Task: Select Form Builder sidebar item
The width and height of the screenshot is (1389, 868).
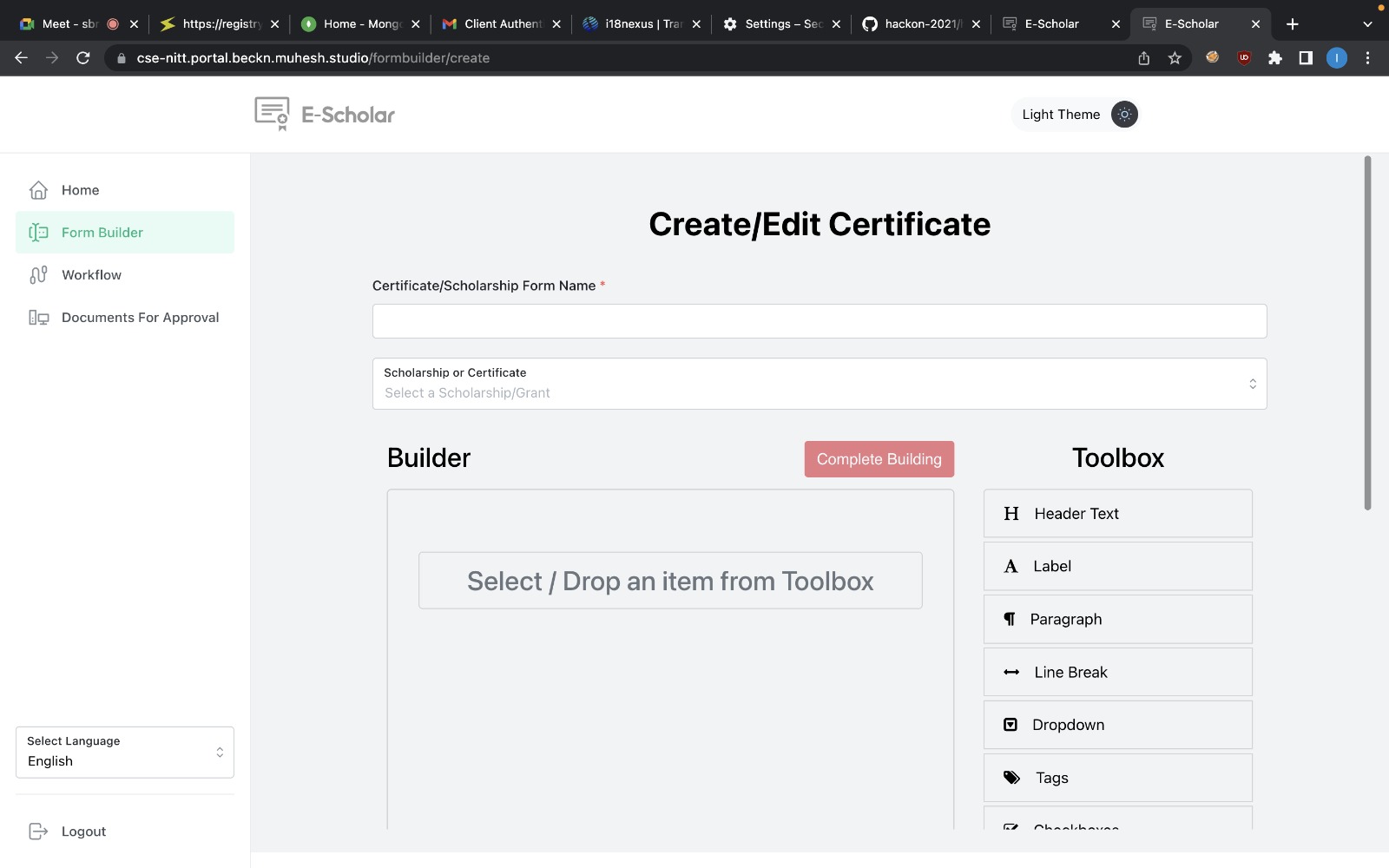Action: coord(125,233)
